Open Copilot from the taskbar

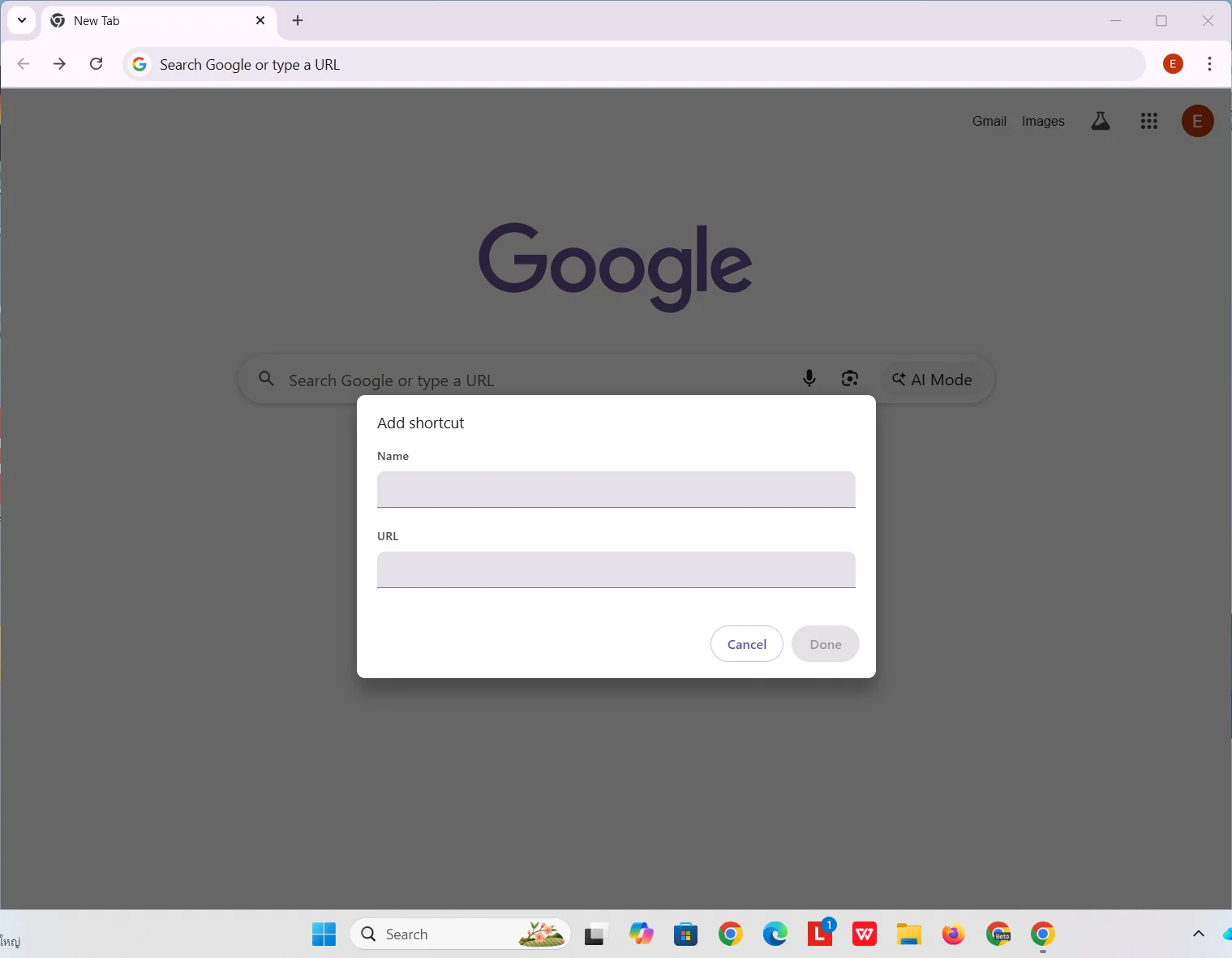tap(641, 934)
